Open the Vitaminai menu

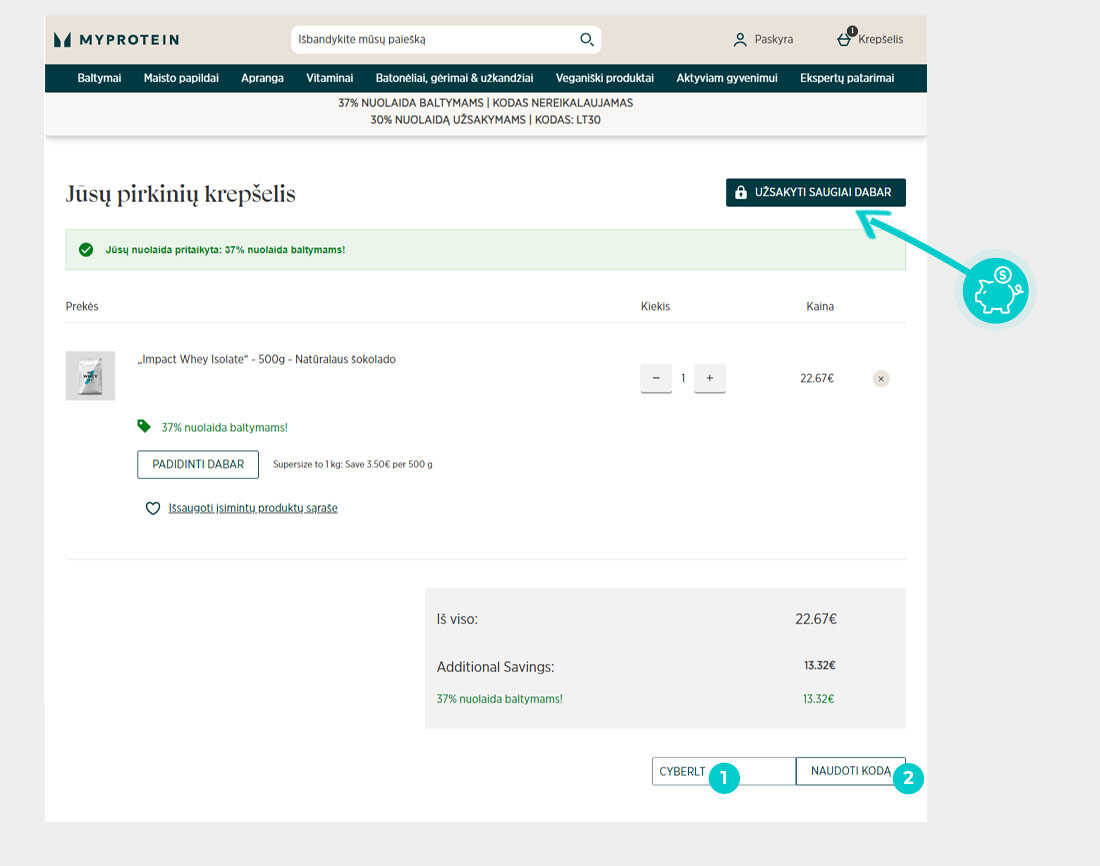point(330,78)
